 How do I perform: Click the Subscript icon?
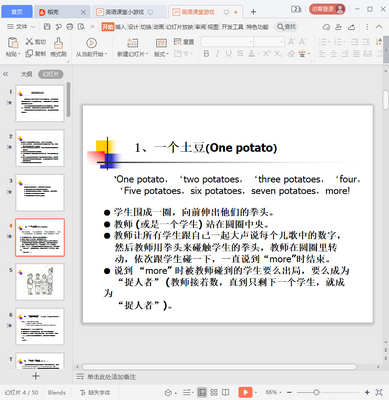pyautogui.click(x=278, y=53)
